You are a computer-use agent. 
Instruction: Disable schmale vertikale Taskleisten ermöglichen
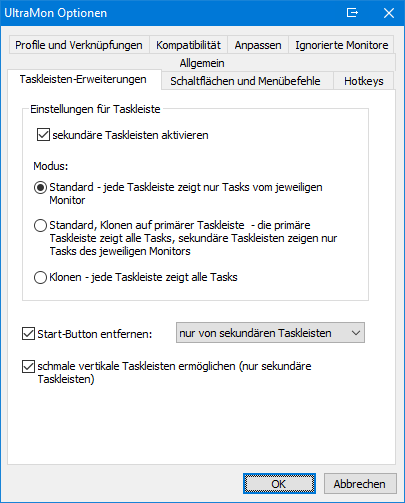click(28, 366)
